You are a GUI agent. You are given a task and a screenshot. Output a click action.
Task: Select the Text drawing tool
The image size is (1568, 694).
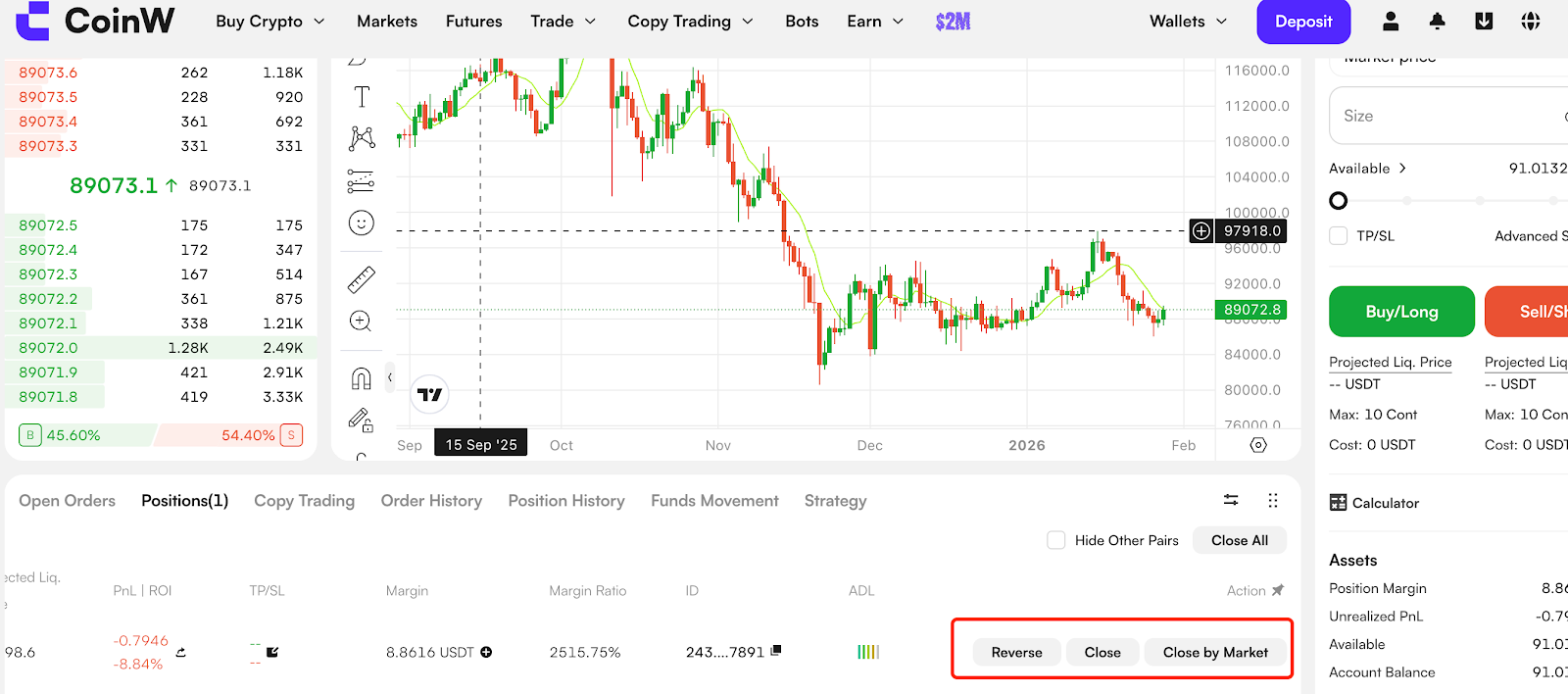tap(362, 96)
